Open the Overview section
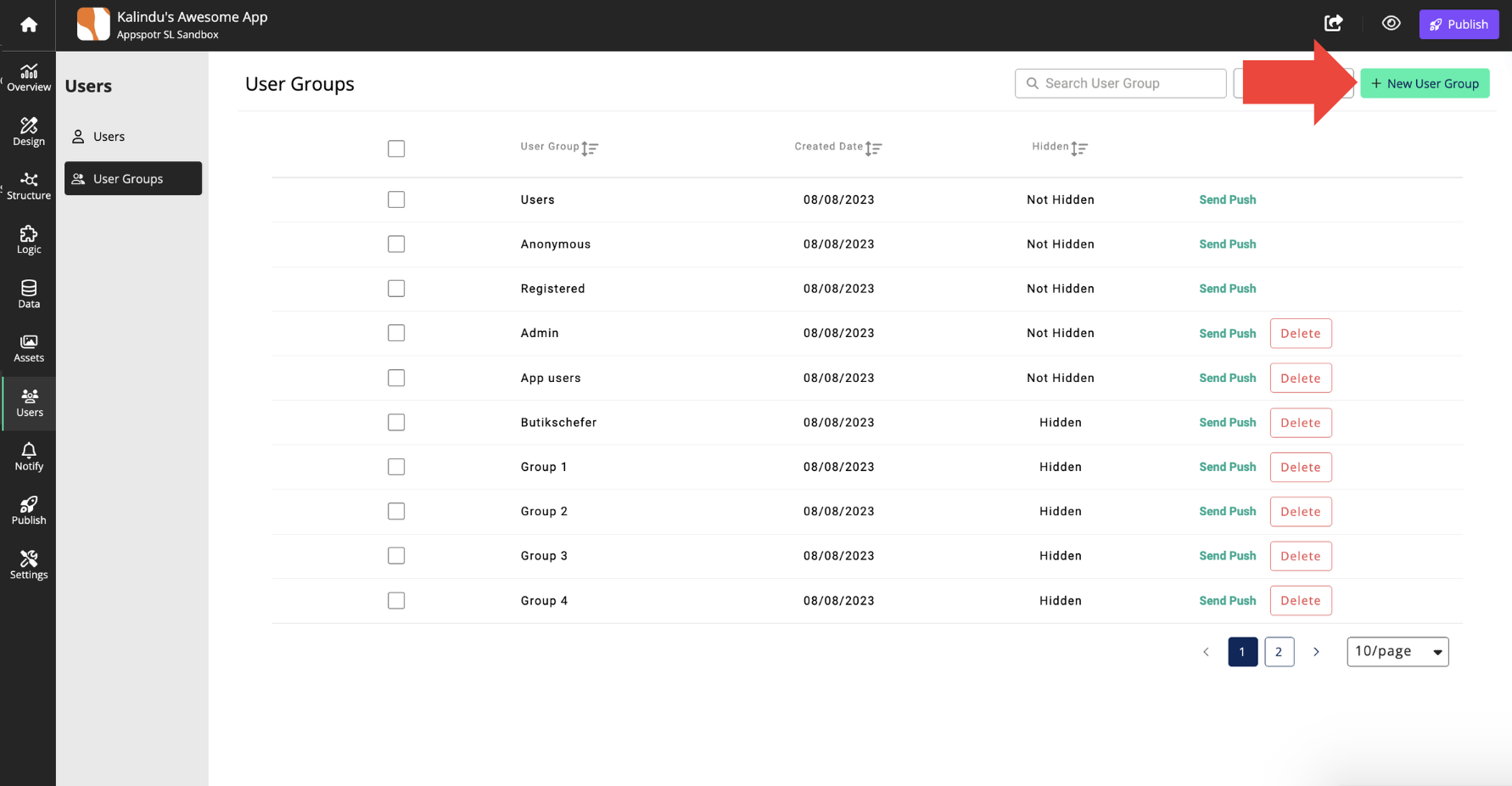The width and height of the screenshot is (1512, 786). (x=29, y=77)
